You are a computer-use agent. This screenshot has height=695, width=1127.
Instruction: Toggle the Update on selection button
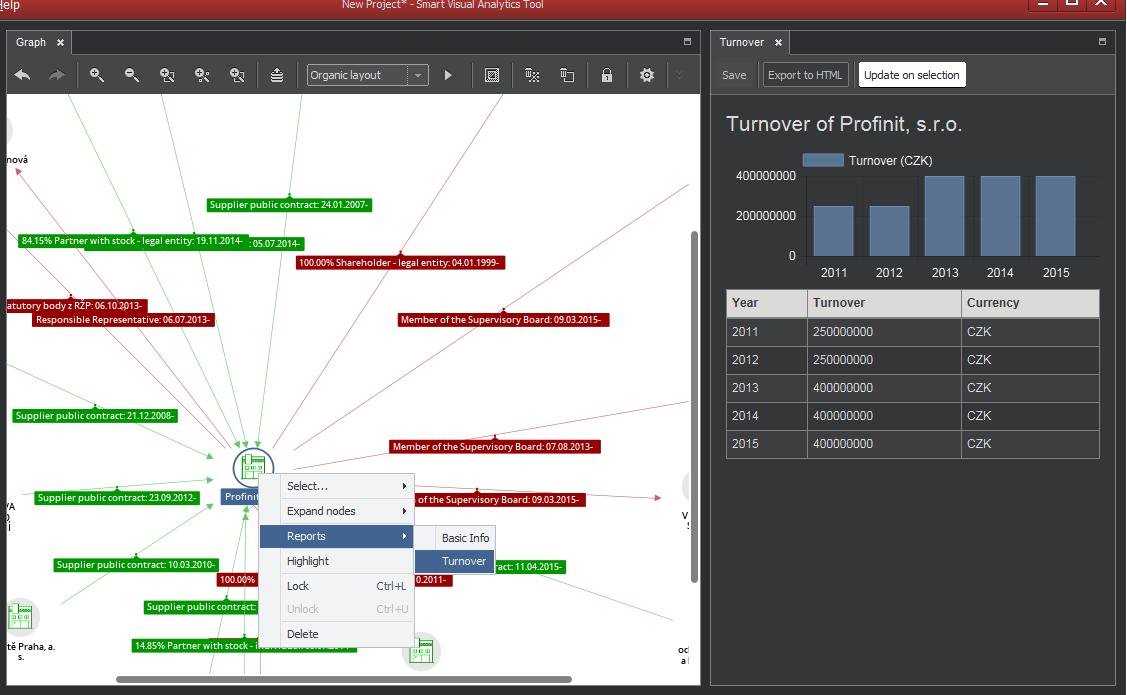[911, 75]
